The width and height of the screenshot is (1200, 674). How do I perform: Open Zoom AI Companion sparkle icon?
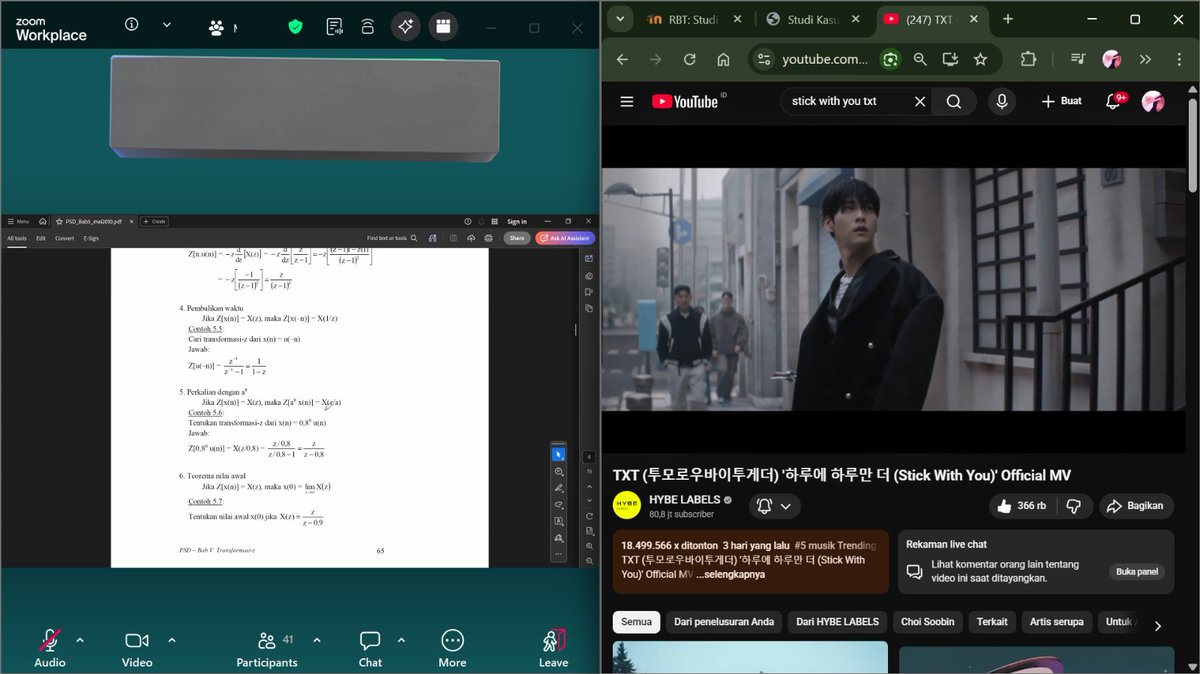point(405,27)
